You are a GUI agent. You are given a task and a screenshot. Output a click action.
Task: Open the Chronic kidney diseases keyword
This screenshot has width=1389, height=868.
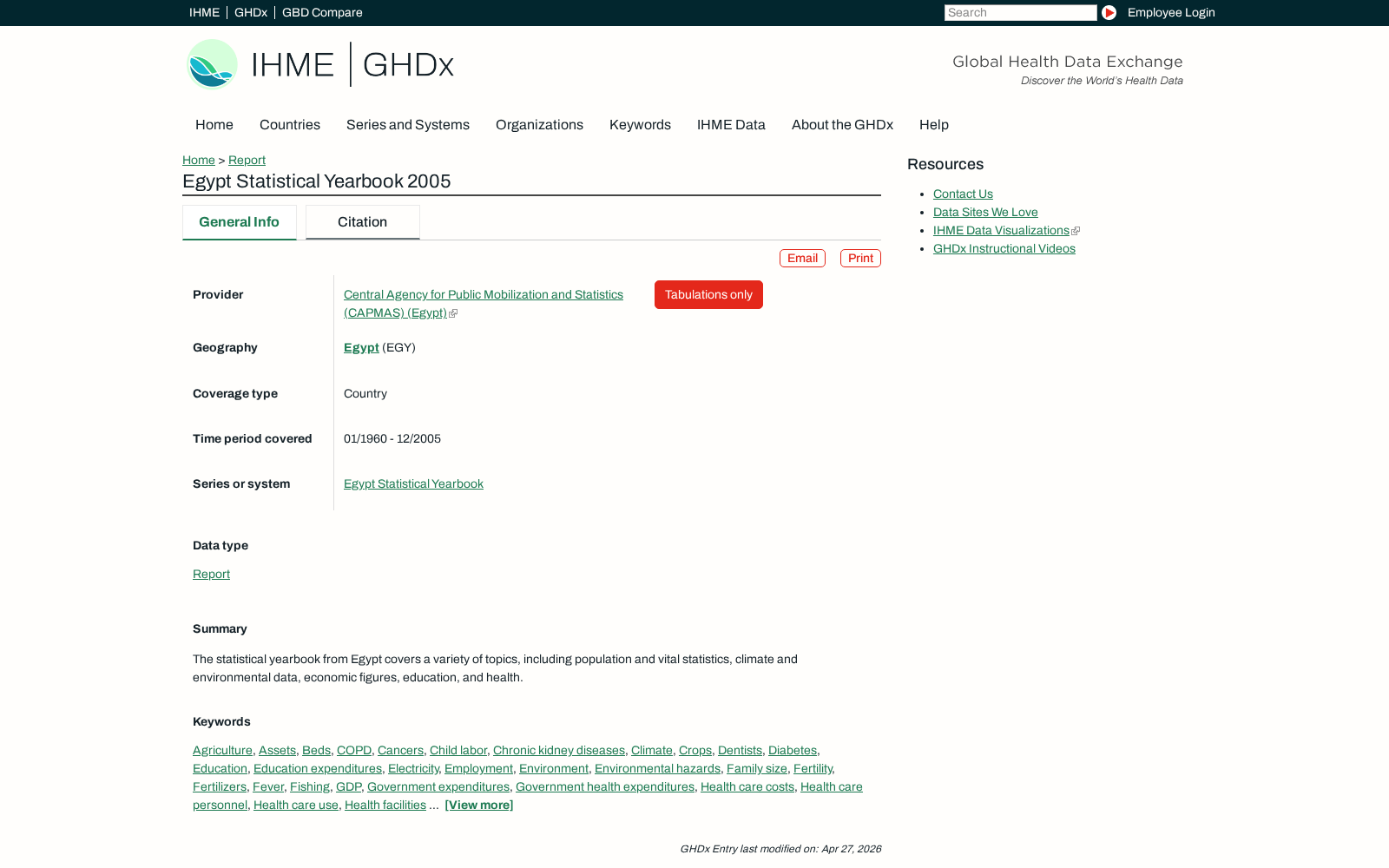click(x=559, y=750)
